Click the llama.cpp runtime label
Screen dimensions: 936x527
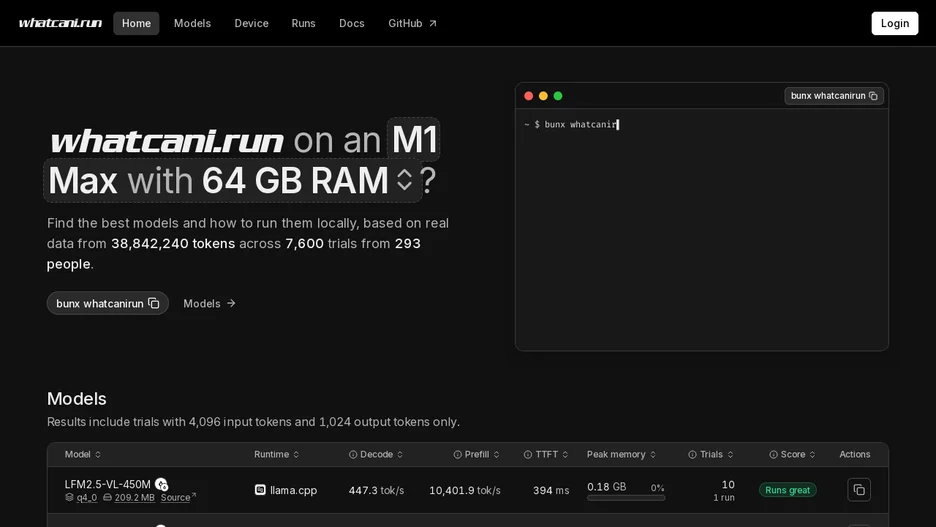pyautogui.click(x=293, y=490)
